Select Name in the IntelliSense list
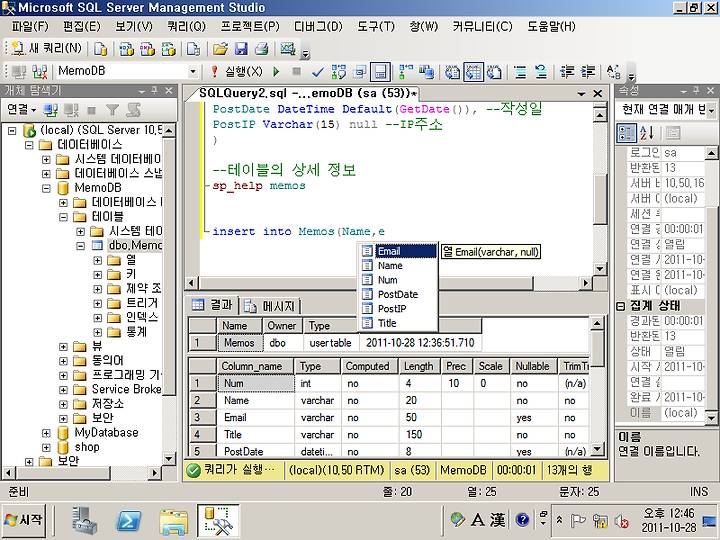This screenshot has width=720, height=540. click(399, 265)
